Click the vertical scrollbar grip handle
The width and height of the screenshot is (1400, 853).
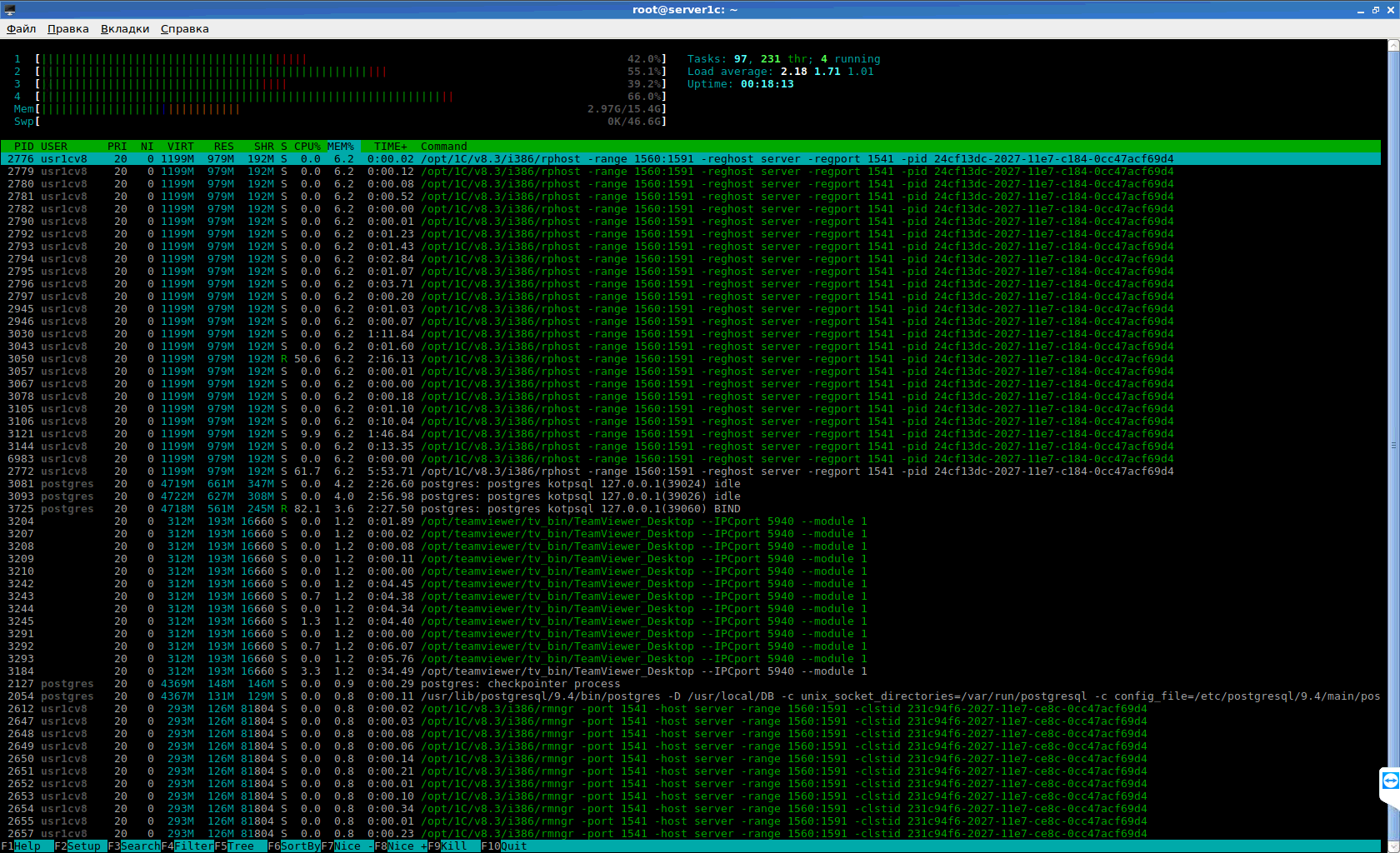coord(1393,446)
